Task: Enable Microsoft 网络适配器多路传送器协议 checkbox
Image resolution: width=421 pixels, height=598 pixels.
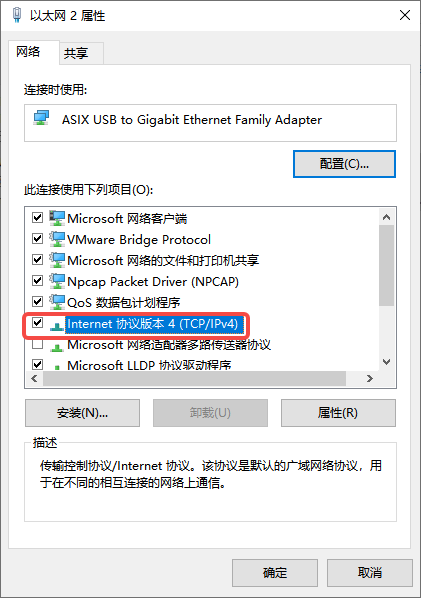Action: point(37,344)
